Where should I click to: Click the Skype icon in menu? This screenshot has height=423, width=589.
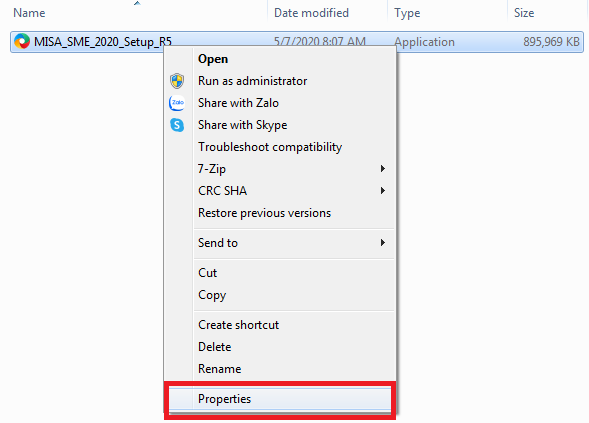click(177, 125)
